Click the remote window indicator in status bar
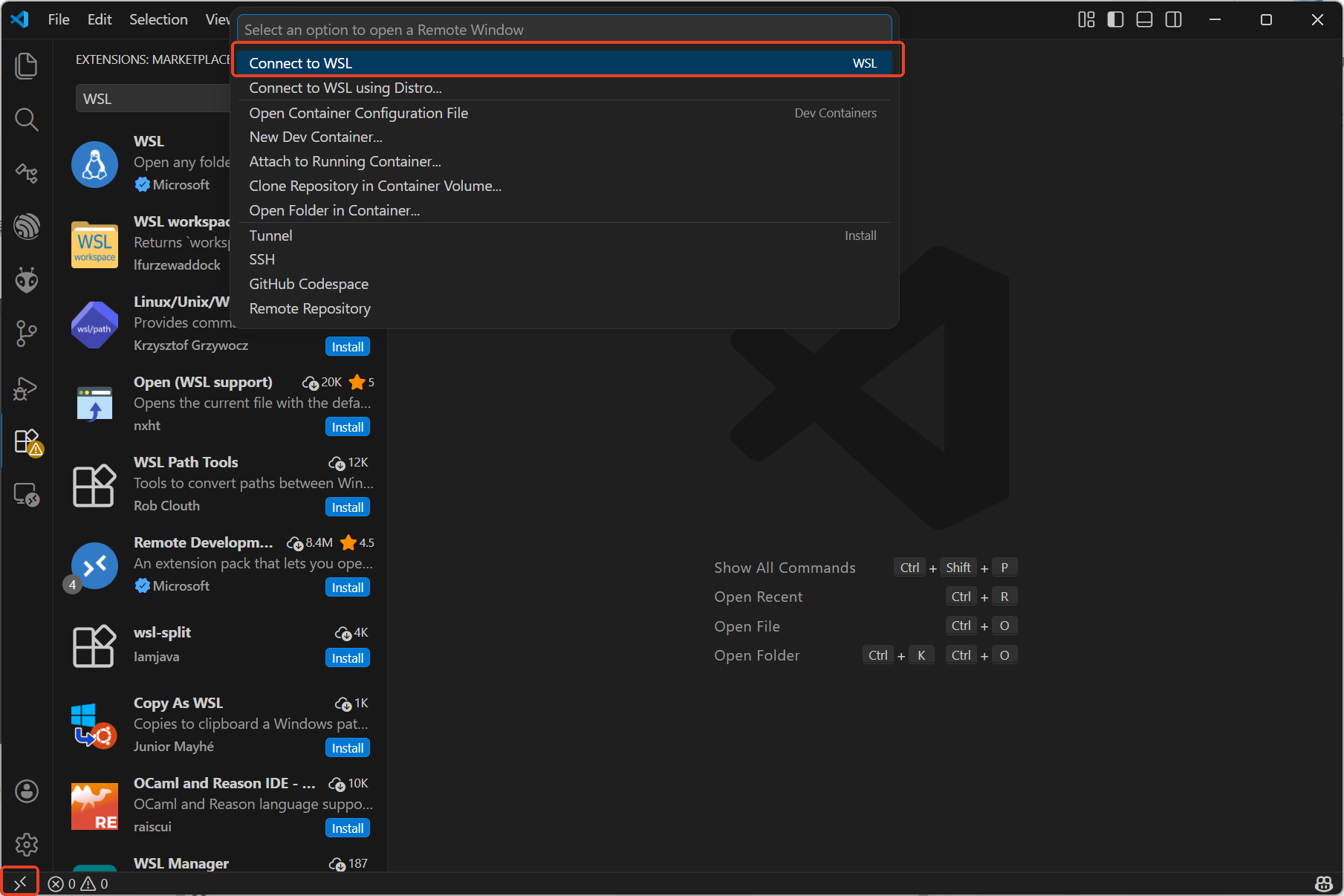The width and height of the screenshot is (1344, 896). 20,883
